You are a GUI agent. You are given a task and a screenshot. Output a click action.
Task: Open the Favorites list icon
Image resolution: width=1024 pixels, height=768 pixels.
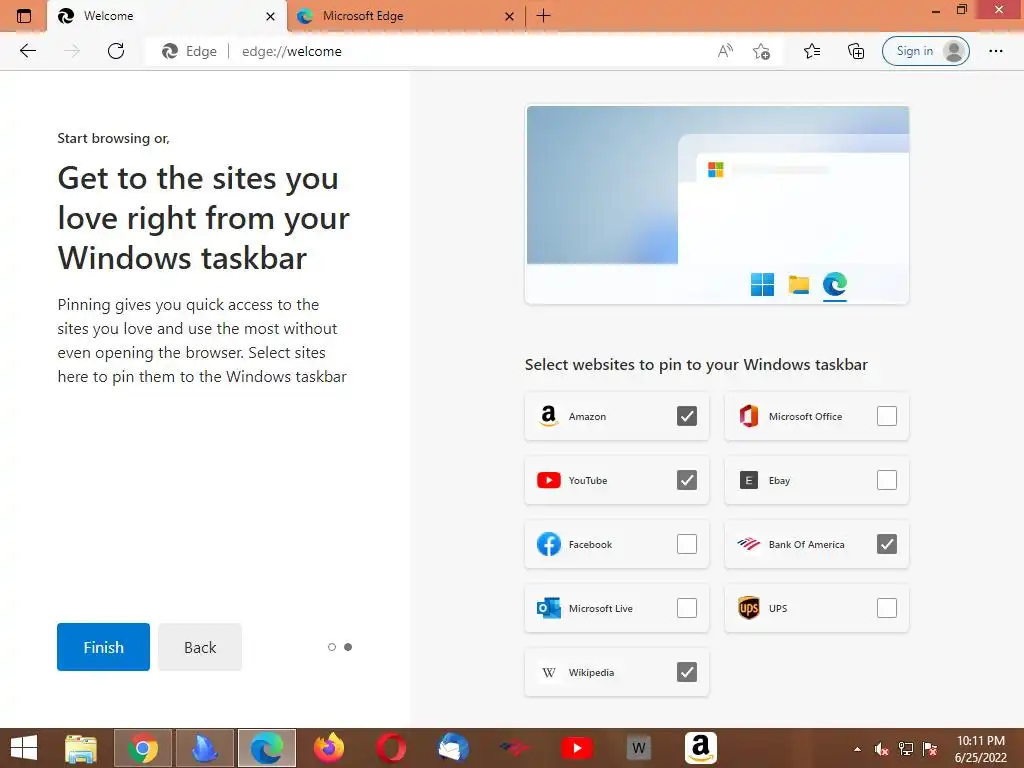(812, 51)
